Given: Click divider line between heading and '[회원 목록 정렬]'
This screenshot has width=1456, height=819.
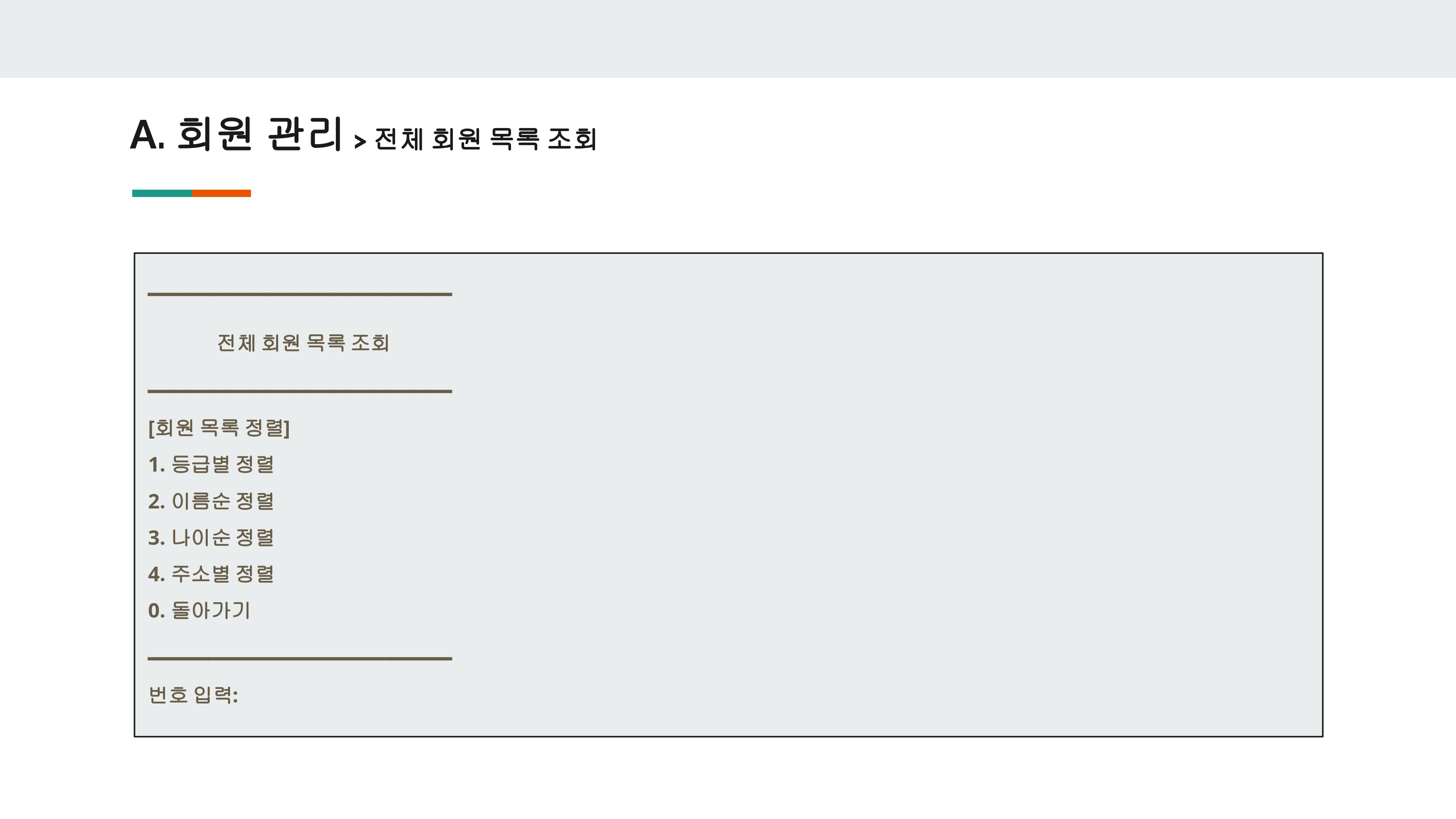Looking at the screenshot, I should point(299,391).
